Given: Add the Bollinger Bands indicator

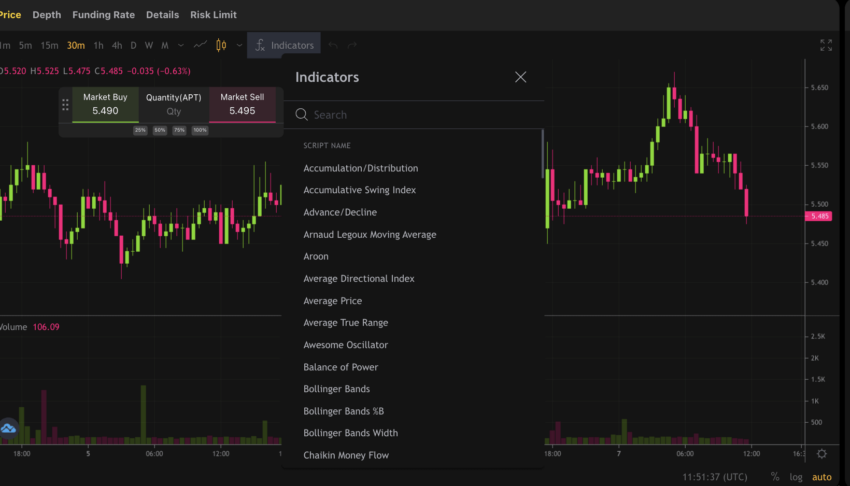Looking at the screenshot, I should [x=336, y=389].
